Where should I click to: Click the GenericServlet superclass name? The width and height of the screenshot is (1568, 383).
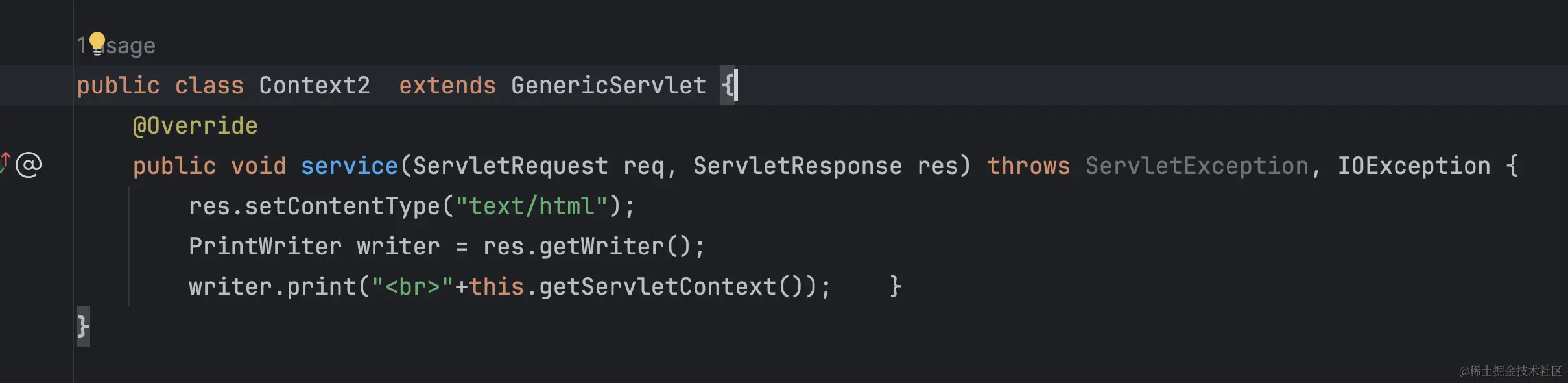click(608, 86)
